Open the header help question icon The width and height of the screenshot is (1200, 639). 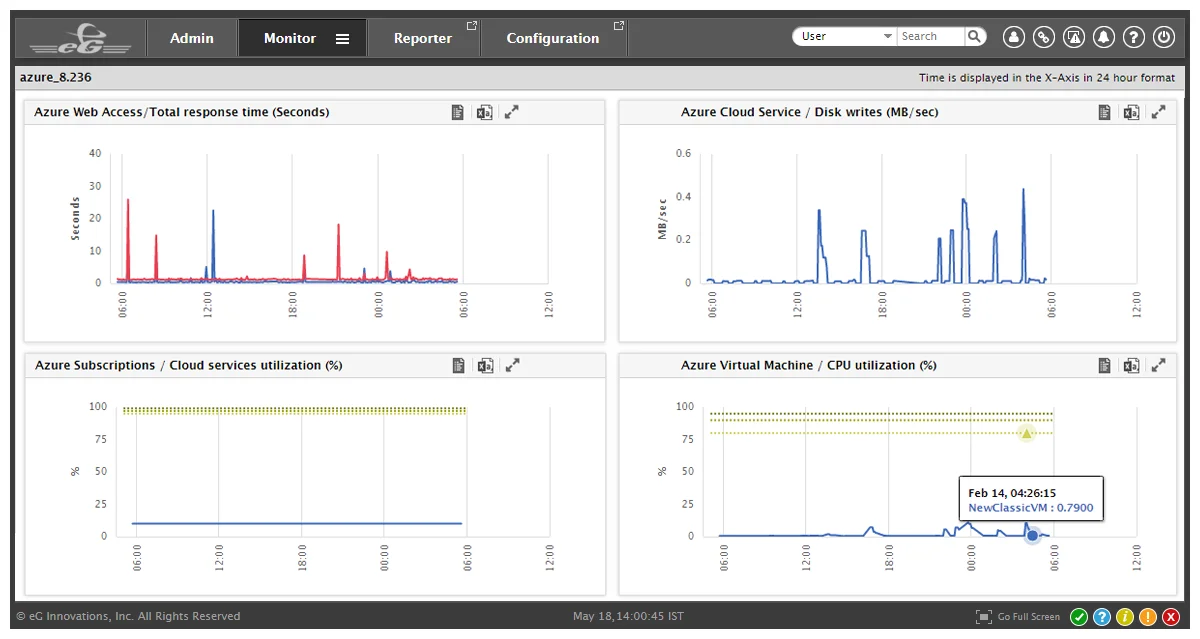point(1133,37)
